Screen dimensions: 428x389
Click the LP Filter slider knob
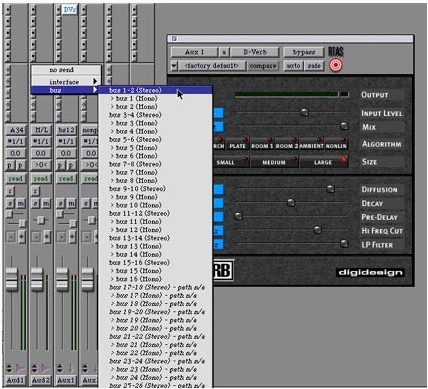pyautogui.click(x=344, y=243)
